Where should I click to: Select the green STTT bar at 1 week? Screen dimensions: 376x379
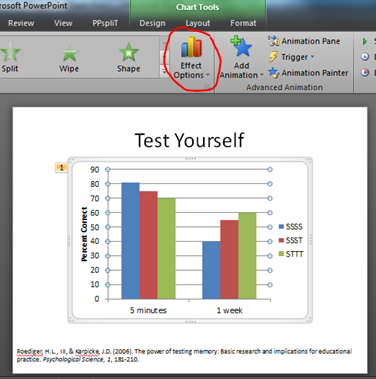coord(247,256)
